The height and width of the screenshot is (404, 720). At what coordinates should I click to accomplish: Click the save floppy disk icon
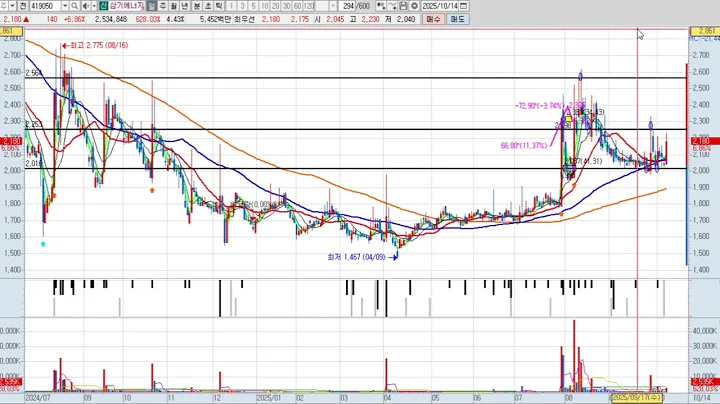(403, 6)
